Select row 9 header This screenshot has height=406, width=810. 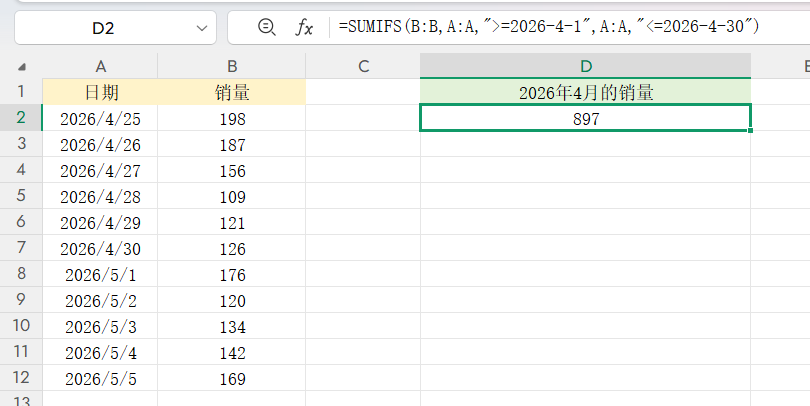[21, 300]
